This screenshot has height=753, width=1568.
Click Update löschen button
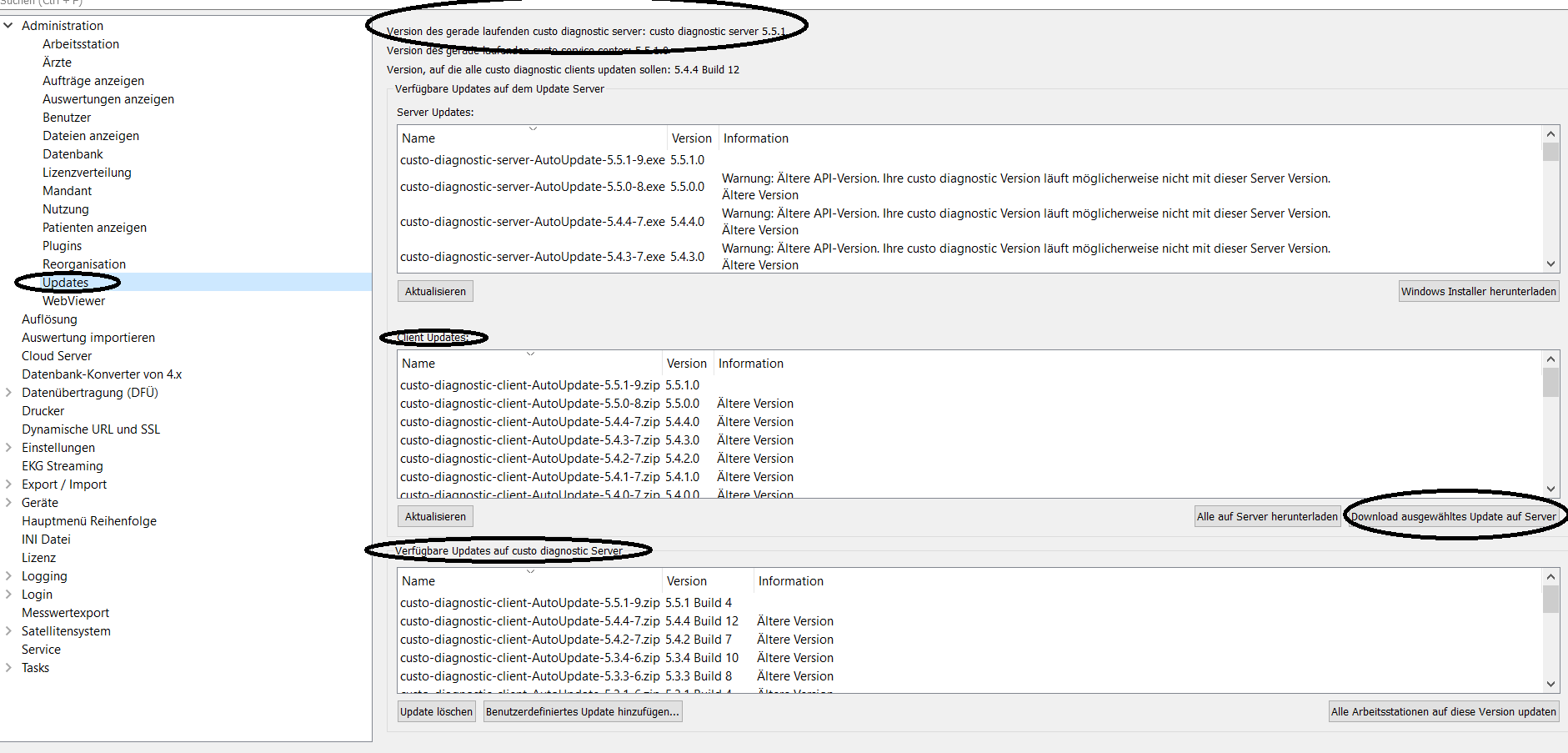(436, 711)
